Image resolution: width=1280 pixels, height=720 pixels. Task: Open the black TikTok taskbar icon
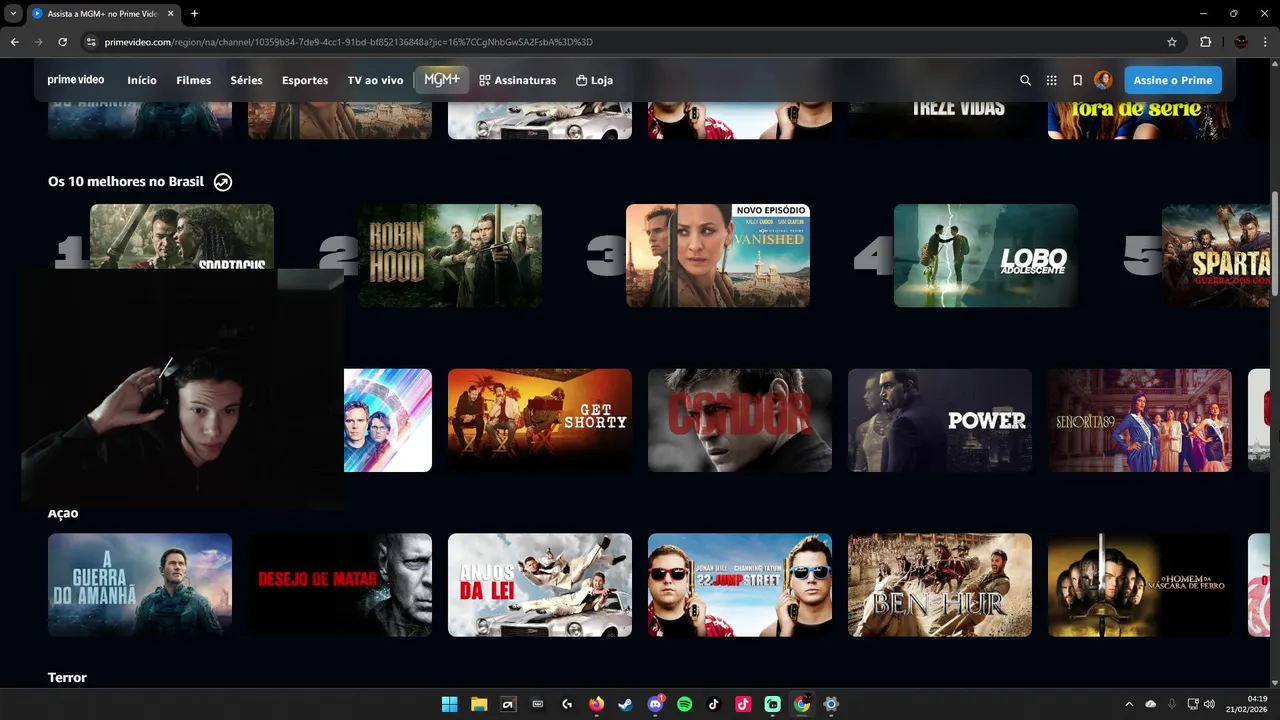coord(714,704)
